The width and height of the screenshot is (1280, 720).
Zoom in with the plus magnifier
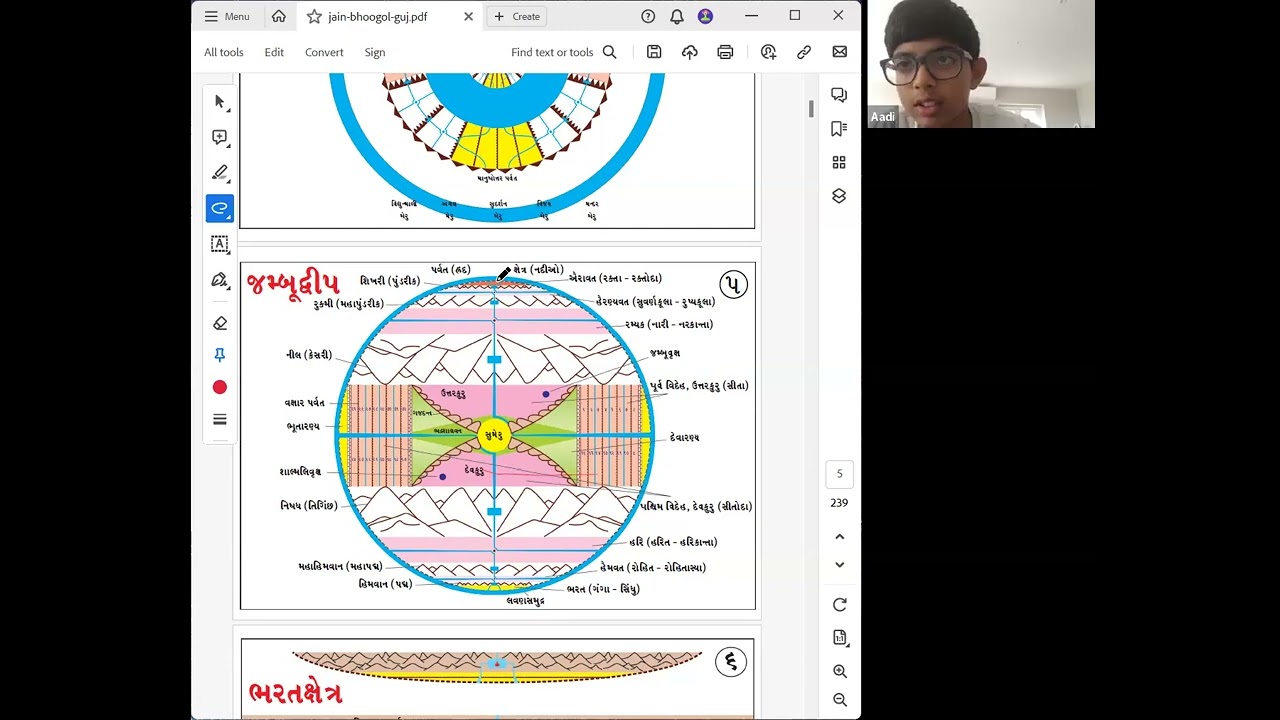pyautogui.click(x=840, y=671)
